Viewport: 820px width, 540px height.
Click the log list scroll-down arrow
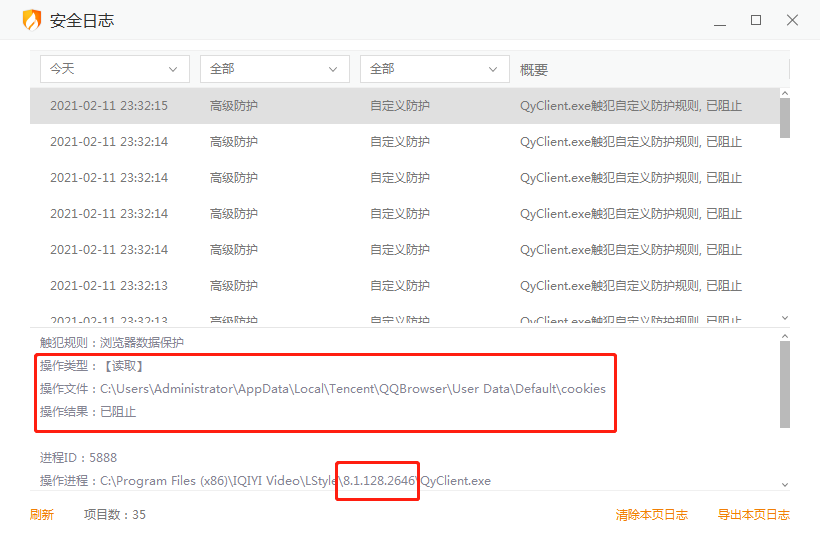tap(785, 318)
